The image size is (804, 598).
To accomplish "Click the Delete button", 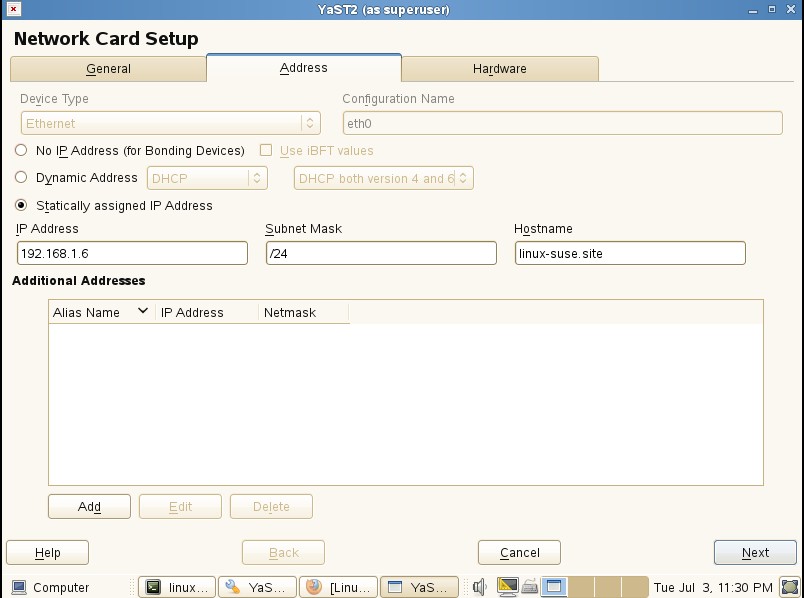I will (x=271, y=507).
